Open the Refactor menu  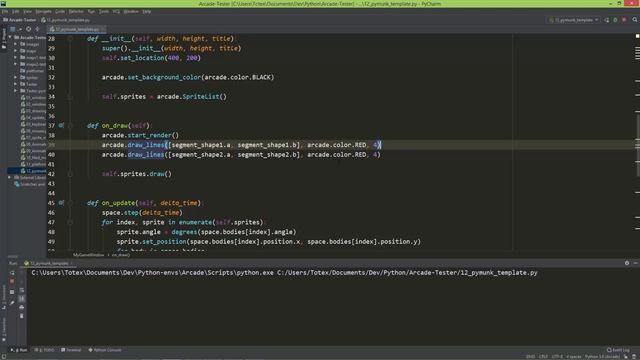(x=76, y=11)
